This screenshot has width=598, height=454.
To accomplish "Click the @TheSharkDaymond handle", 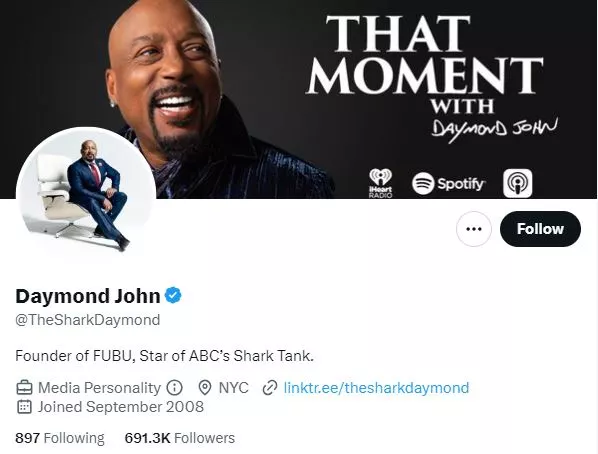I will (88, 320).
